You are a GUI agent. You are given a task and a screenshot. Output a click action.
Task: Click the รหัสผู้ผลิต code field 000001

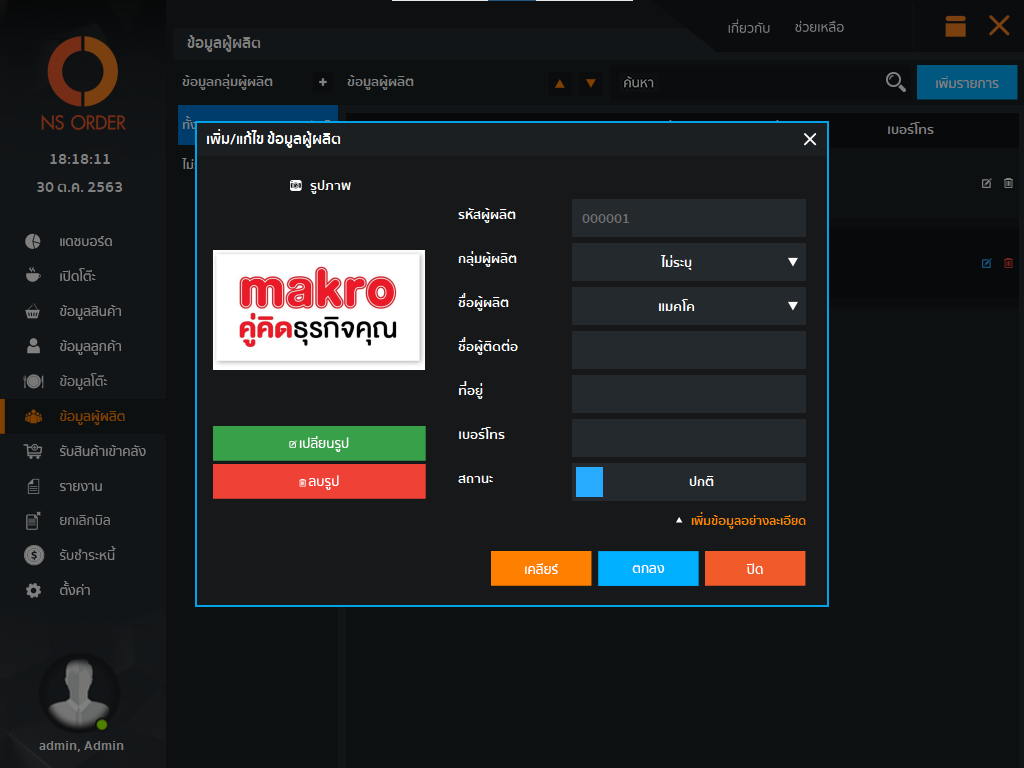click(688, 218)
